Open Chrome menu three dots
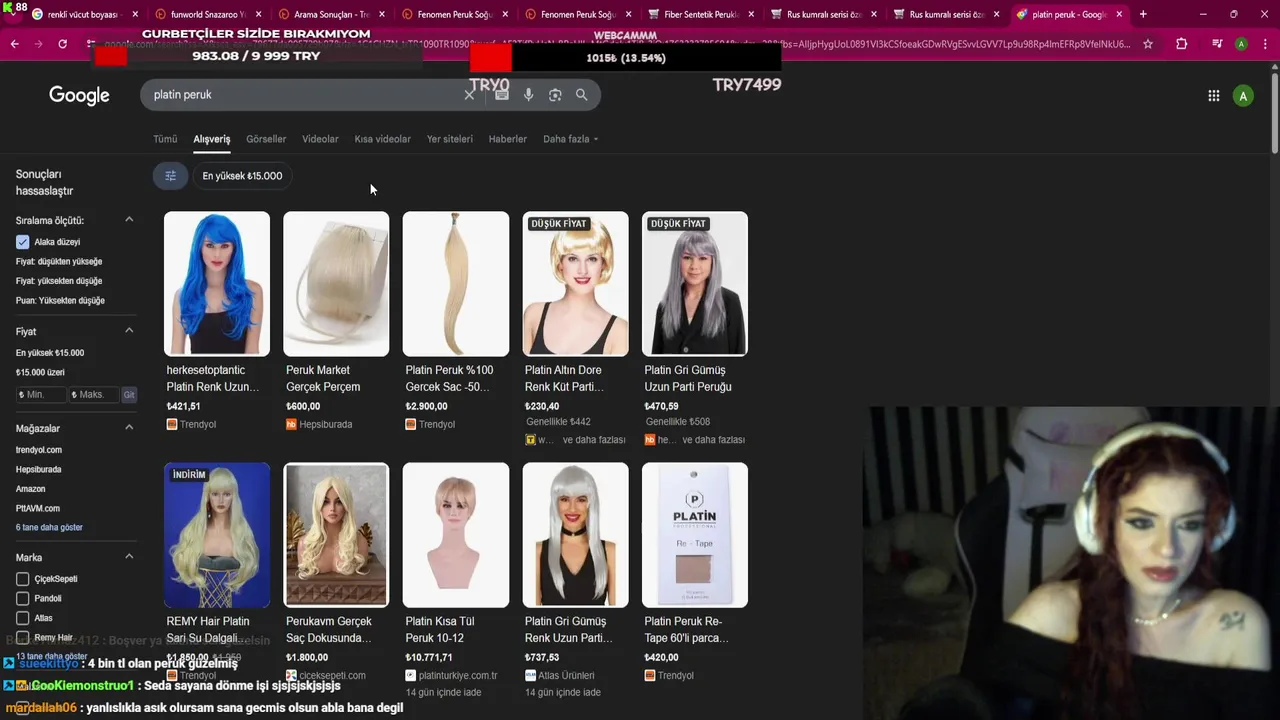The height and width of the screenshot is (720, 1280). coord(1266,44)
